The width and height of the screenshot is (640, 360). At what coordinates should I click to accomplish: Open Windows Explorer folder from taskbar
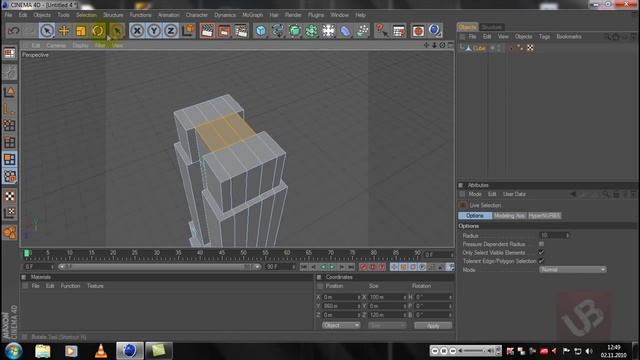click(x=42, y=351)
